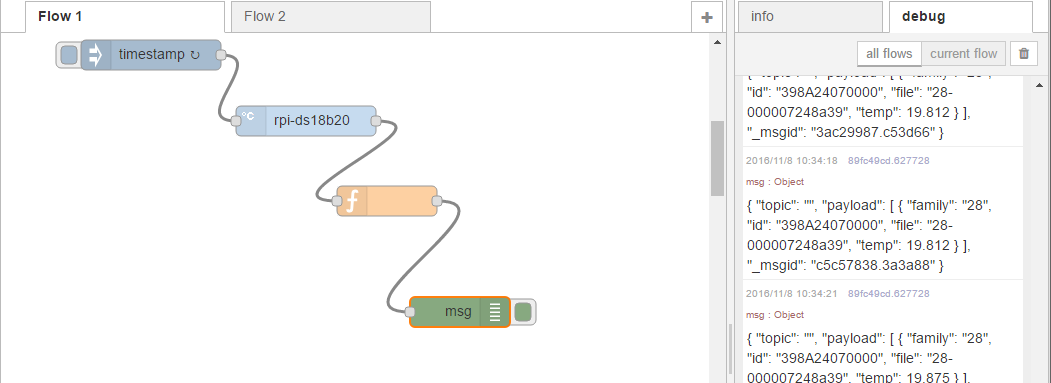Switch to the Flow 2 tab
The width and height of the screenshot is (1051, 383).
pyautogui.click(x=330, y=17)
